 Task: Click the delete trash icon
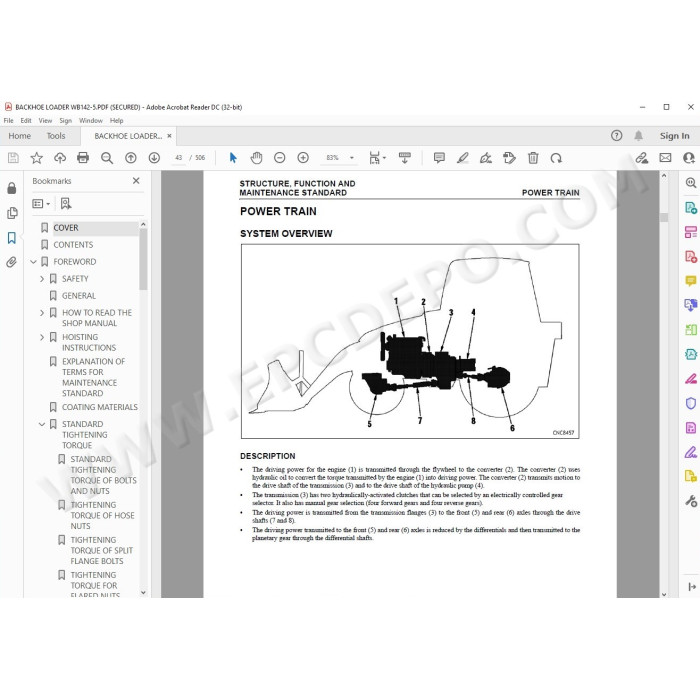(x=533, y=158)
